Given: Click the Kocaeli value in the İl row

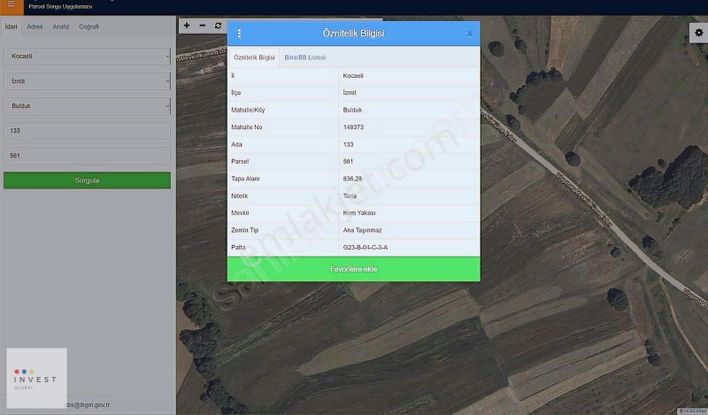Looking at the screenshot, I should tap(353, 75).
